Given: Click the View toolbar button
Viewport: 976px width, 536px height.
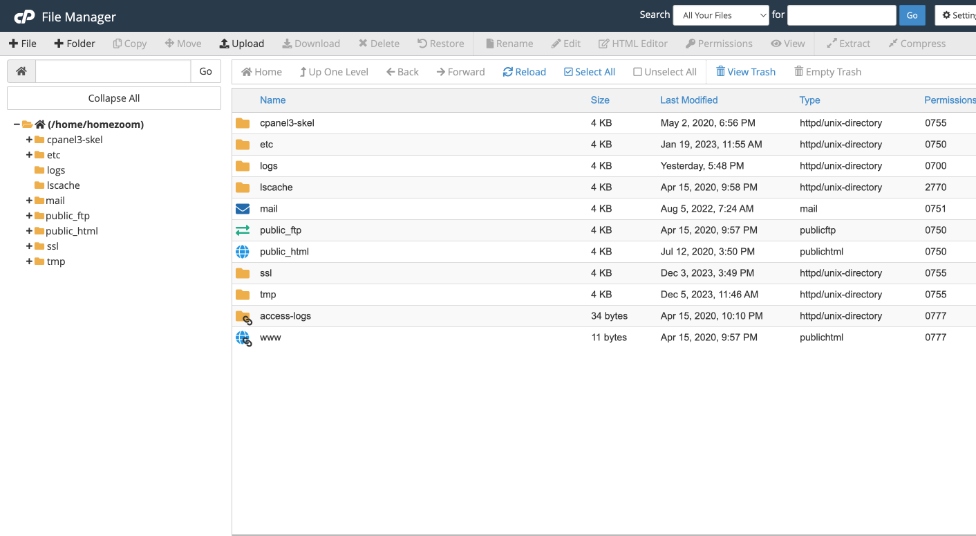Looking at the screenshot, I should [788, 44].
